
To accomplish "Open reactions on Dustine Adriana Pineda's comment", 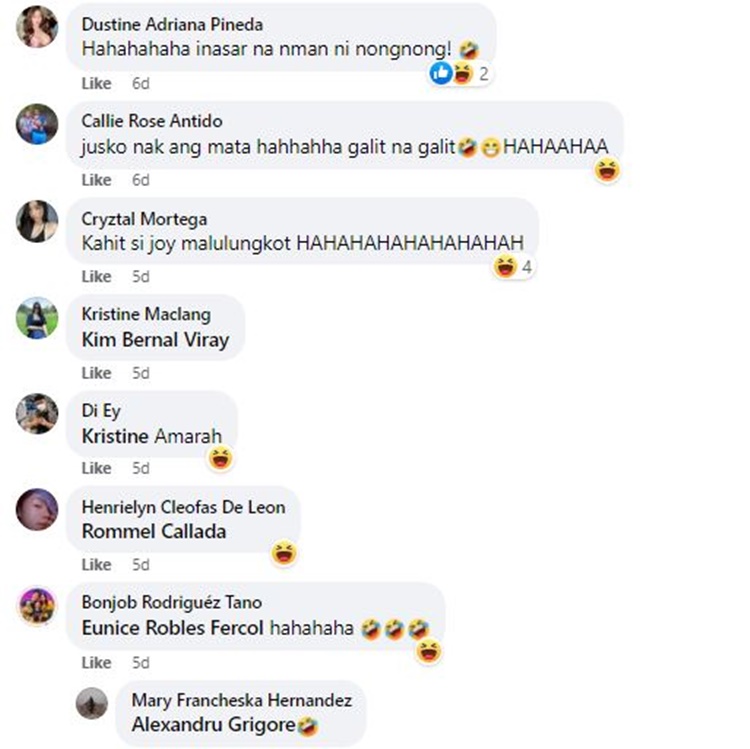I will pyautogui.click(x=461, y=74).
